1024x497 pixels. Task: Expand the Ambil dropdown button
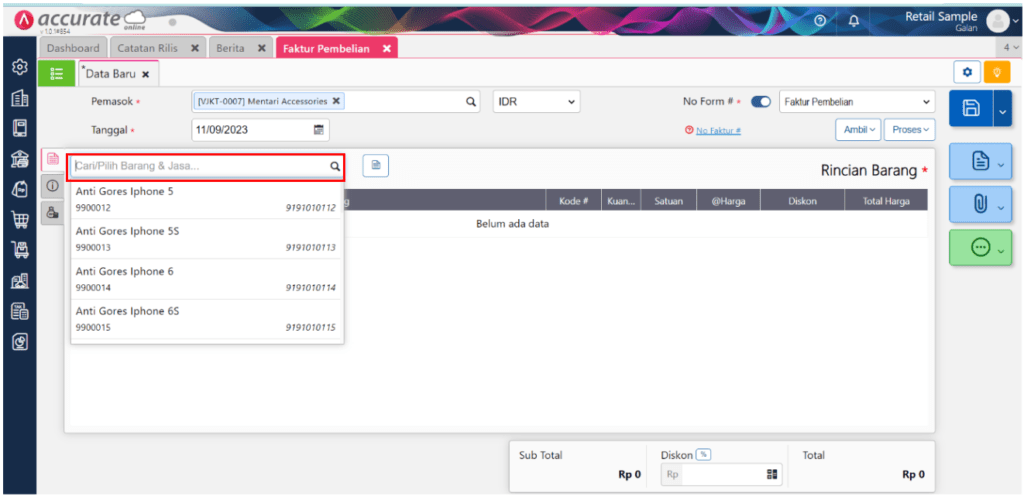tap(858, 129)
